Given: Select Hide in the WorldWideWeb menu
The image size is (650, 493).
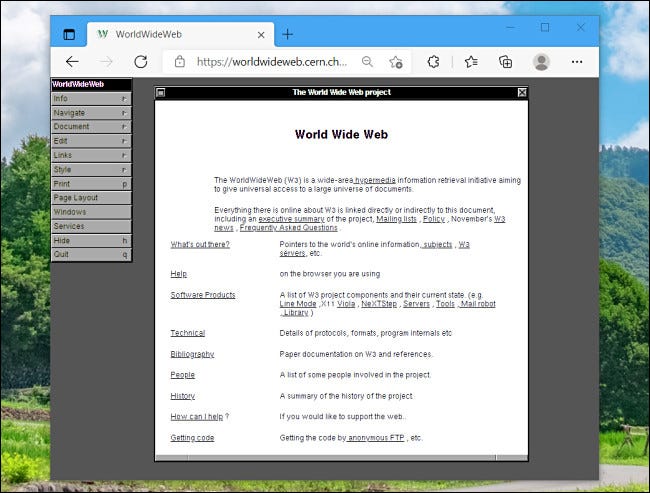Looking at the screenshot, I should click(91, 240).
